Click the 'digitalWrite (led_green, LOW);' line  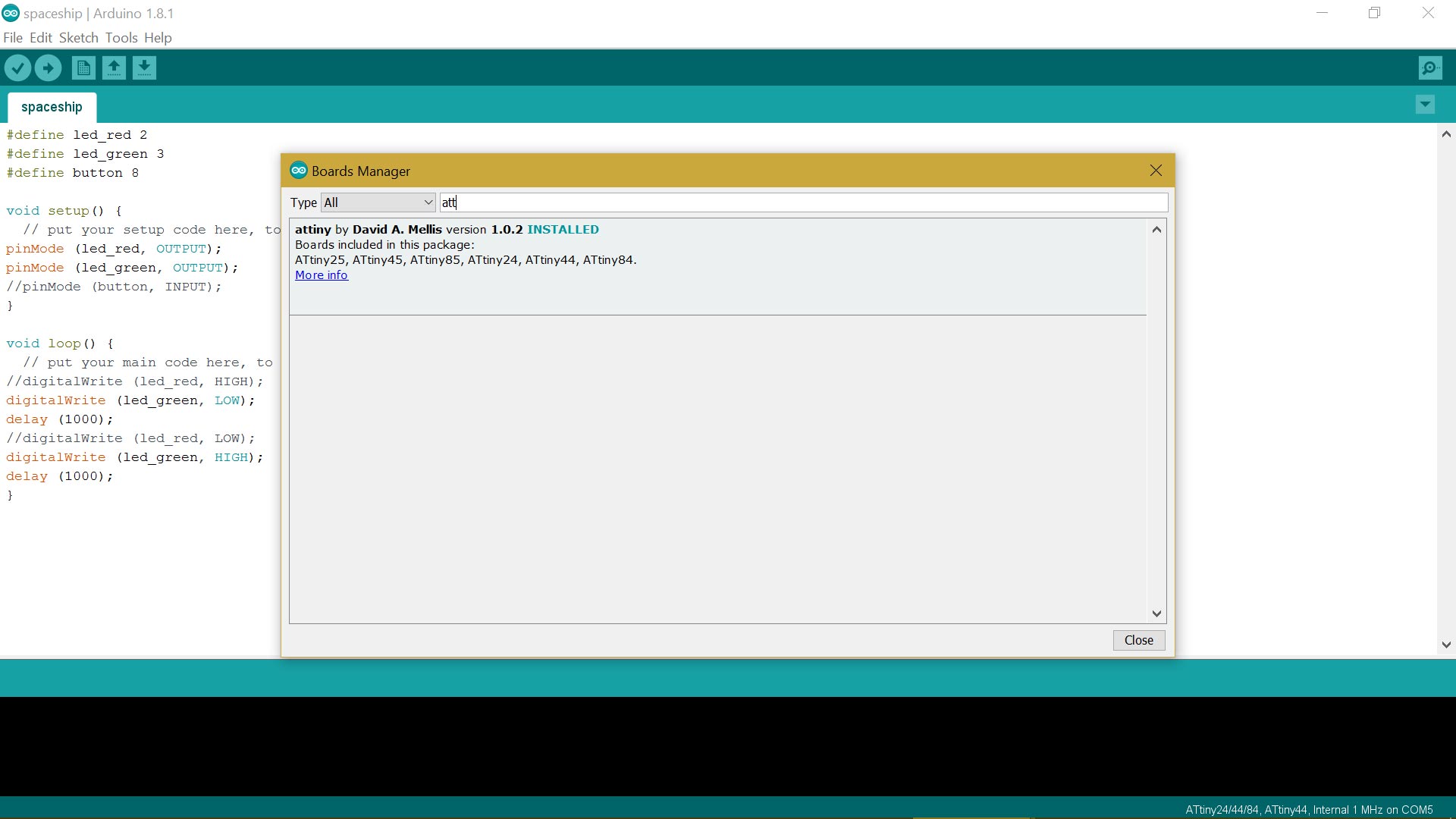click(130, 400)
